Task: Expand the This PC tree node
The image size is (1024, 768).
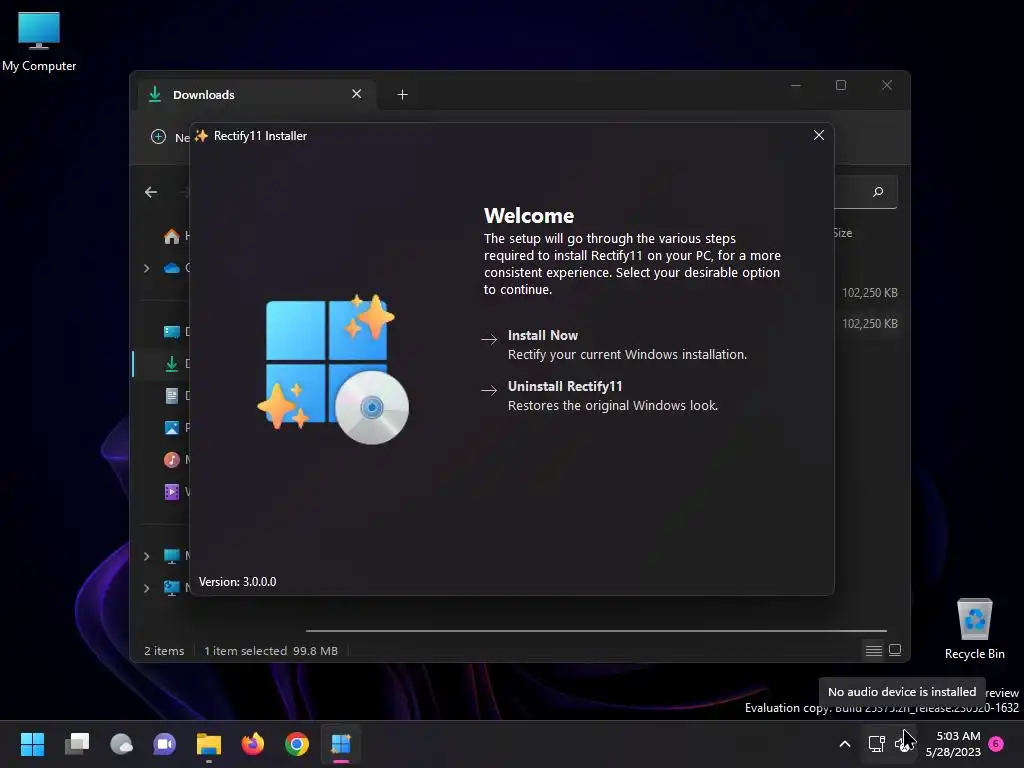Action: (146, 556)
